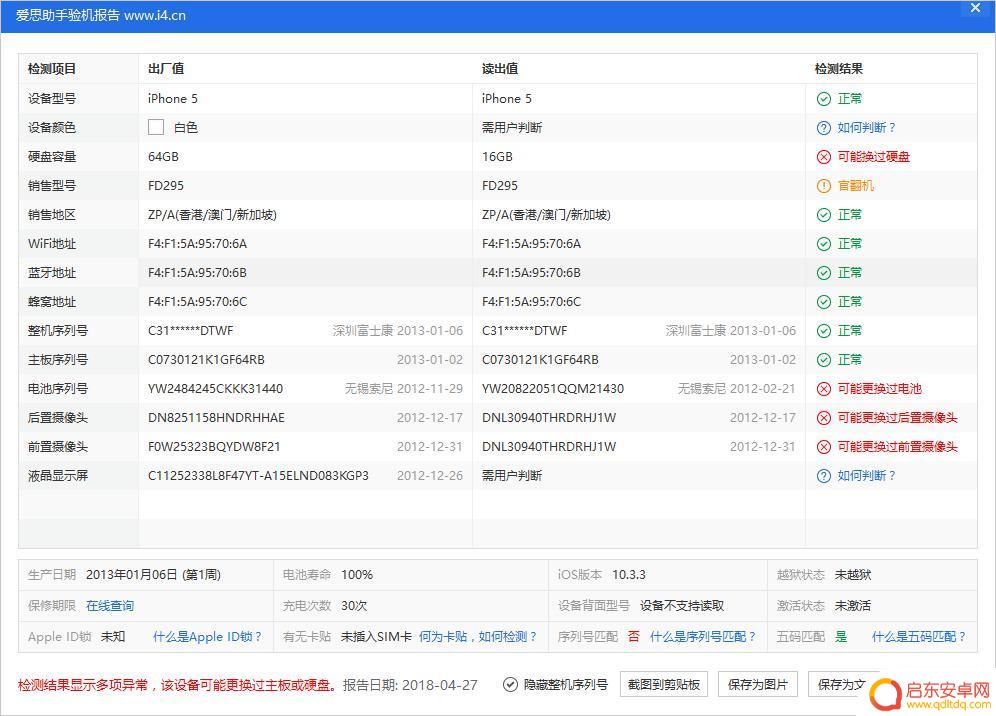996x716 pixels.
Task: Click question mark icon in 液晶显示屏 row
Action: [823, 476]
